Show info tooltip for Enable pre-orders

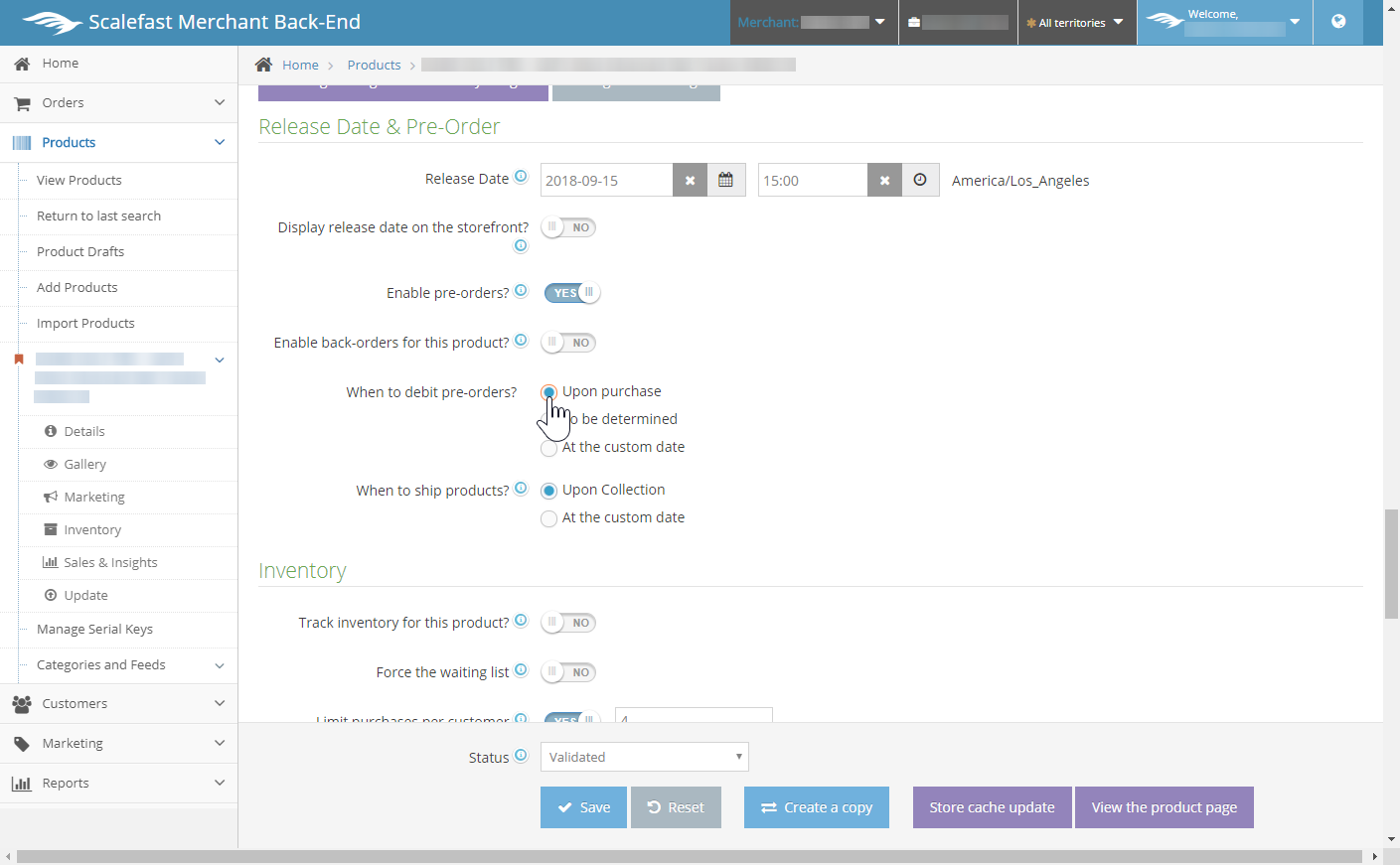521,291
